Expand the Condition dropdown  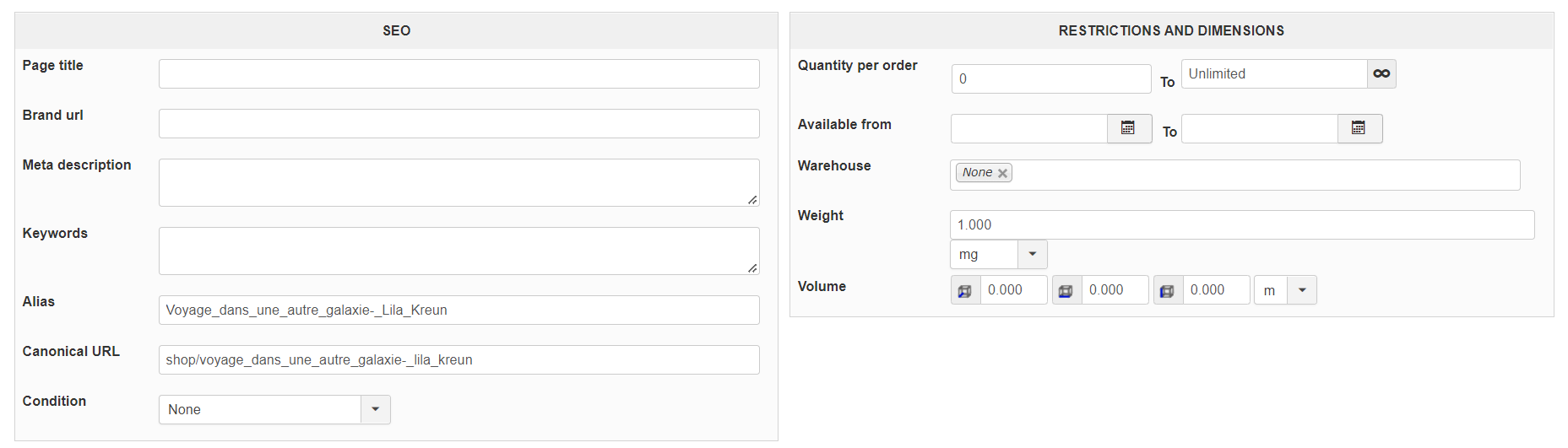click(x=375, y=409)
